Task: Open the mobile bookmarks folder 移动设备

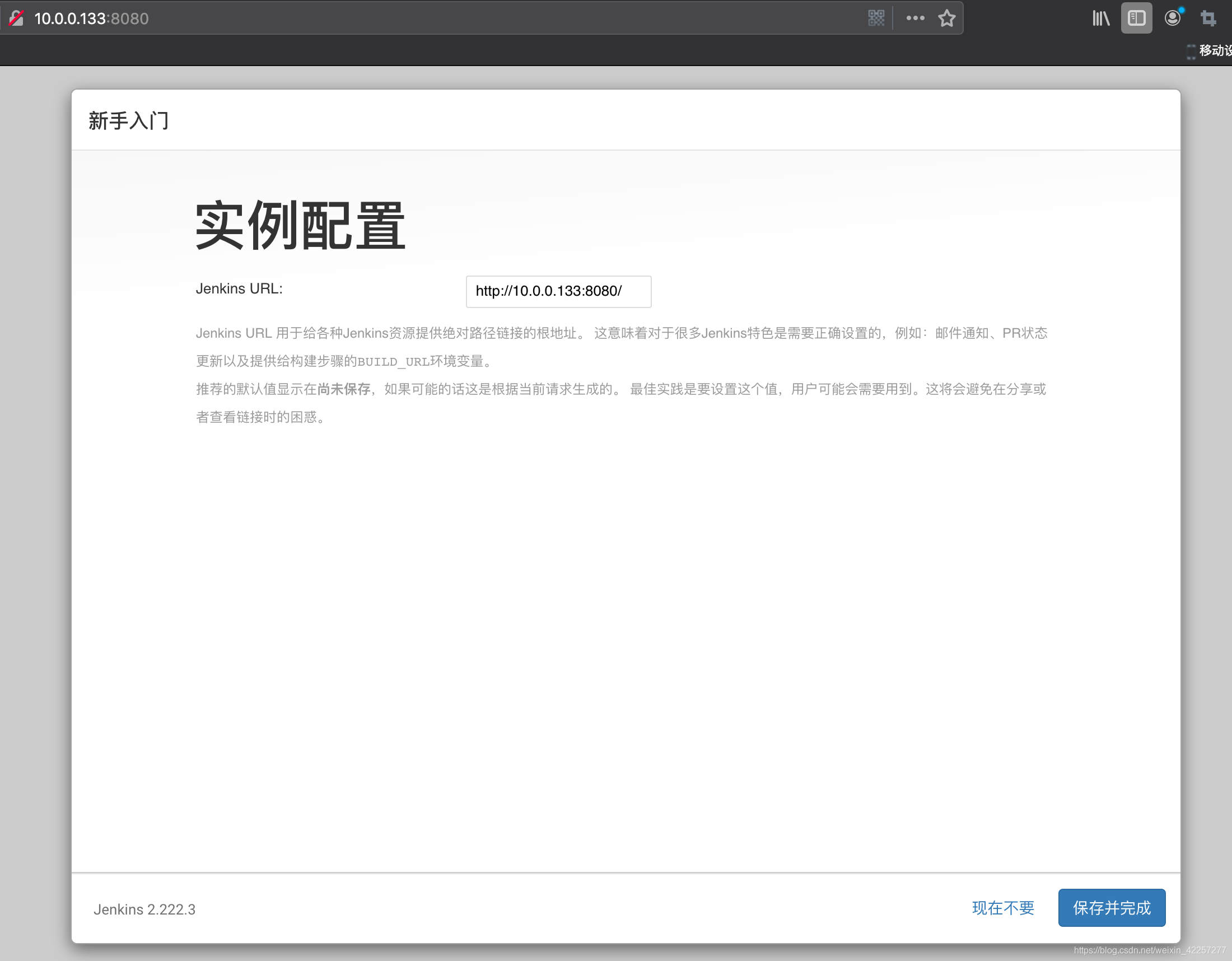Action: point(1215,51)
